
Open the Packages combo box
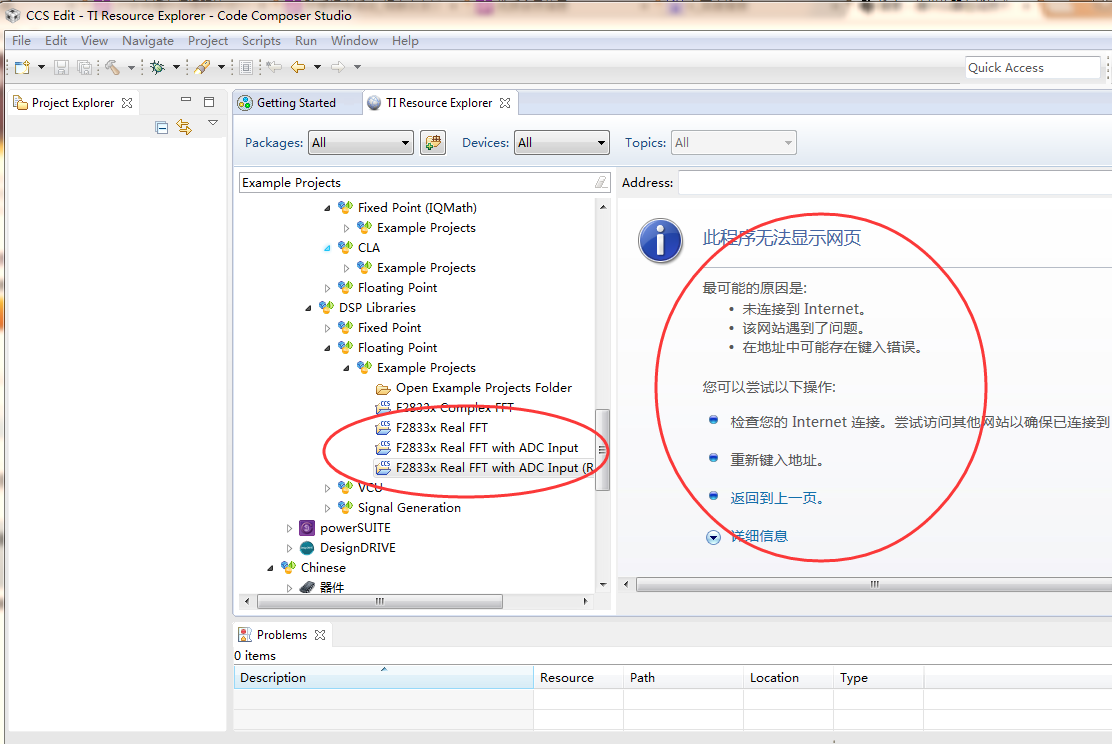coord(361,143)
